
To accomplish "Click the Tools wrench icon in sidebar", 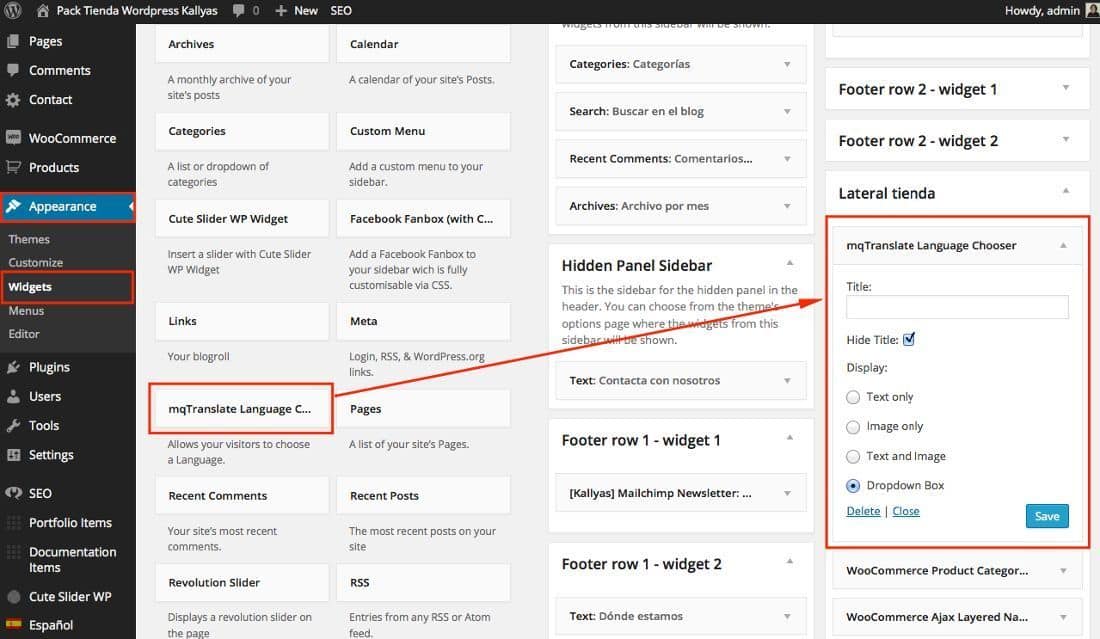I will (x=13, y=426).
